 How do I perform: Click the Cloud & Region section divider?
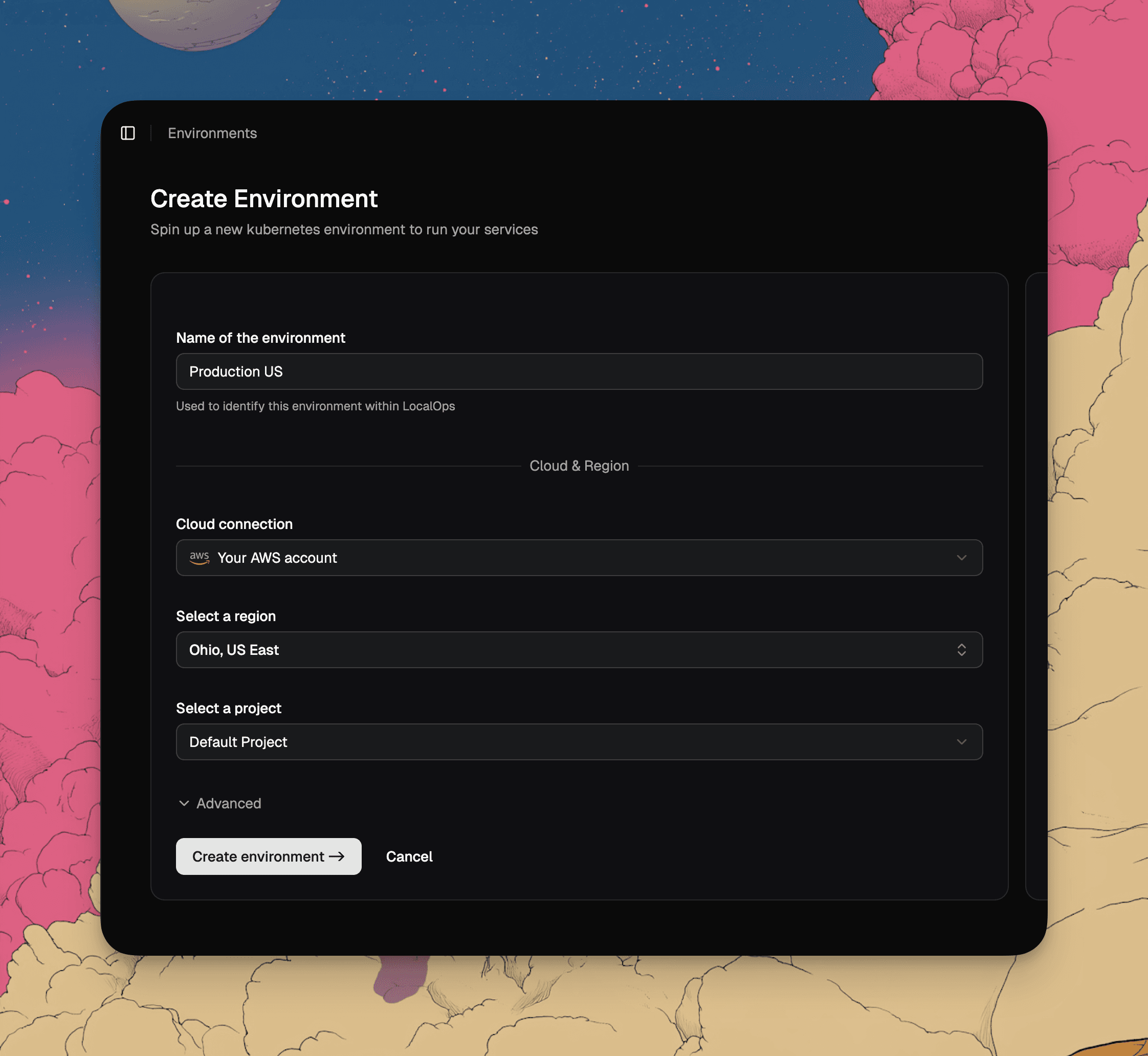(x=579, y=466)
